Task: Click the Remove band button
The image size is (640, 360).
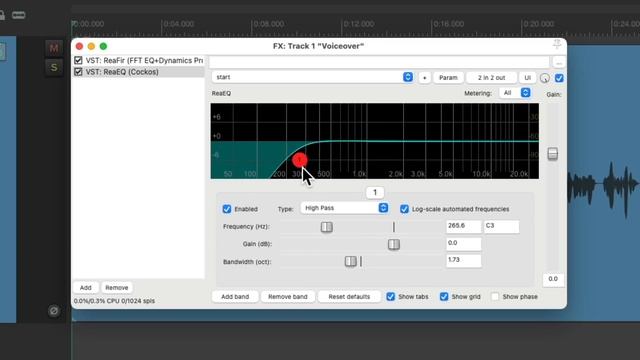Action: 288,297
